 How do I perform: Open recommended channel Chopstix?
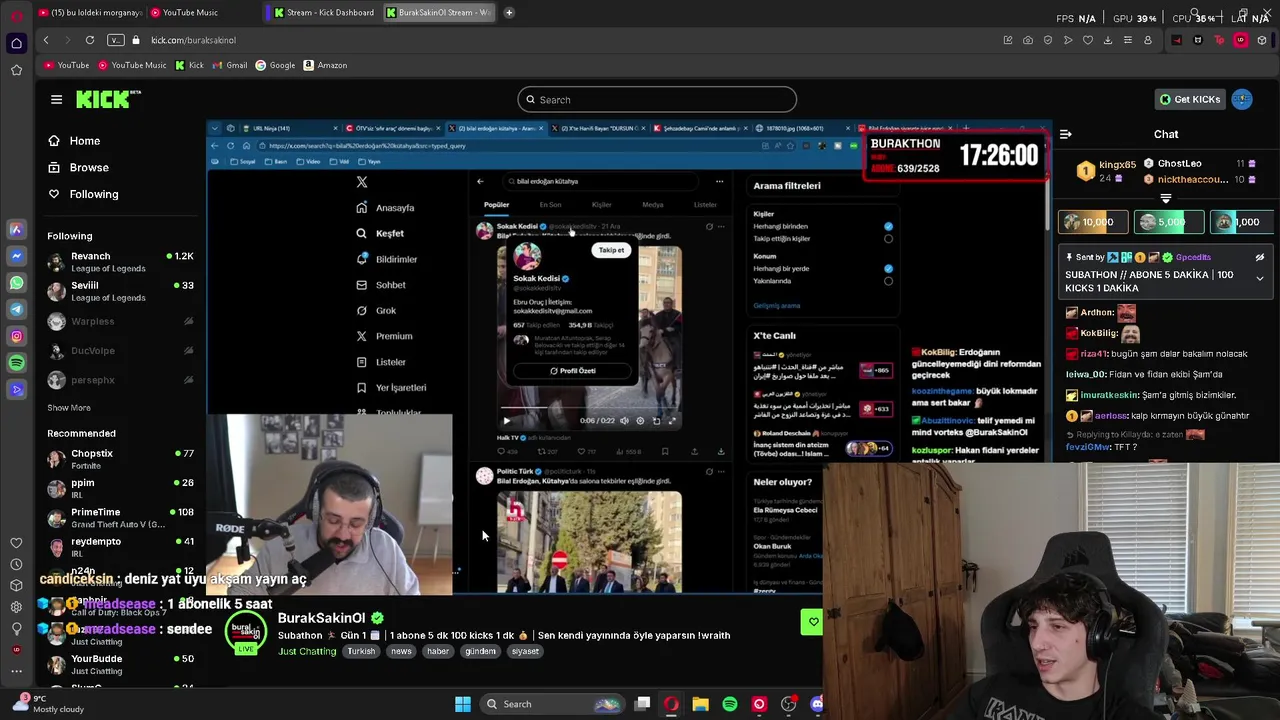[120, 459]
